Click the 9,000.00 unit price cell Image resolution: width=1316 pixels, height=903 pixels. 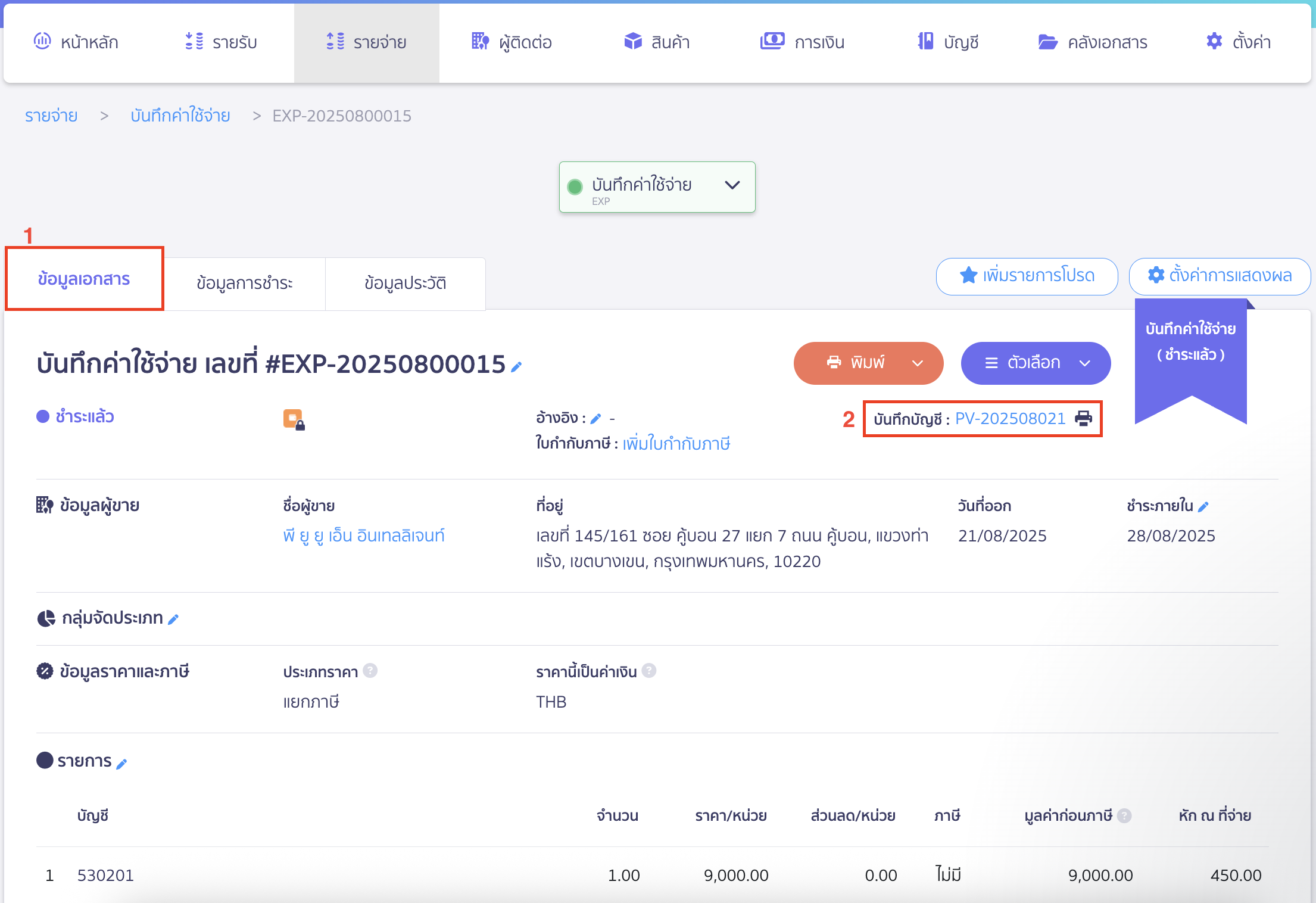[x=736, y=875]
